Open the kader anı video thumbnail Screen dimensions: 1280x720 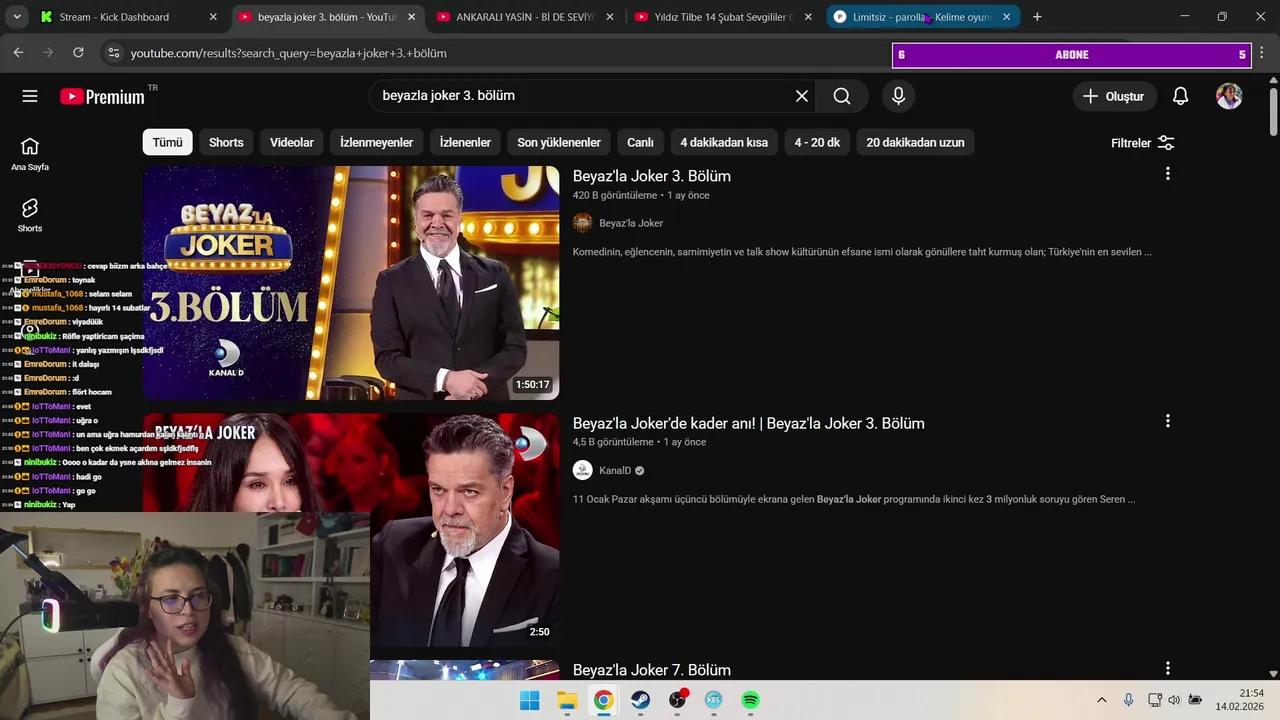tap(351, 530)
